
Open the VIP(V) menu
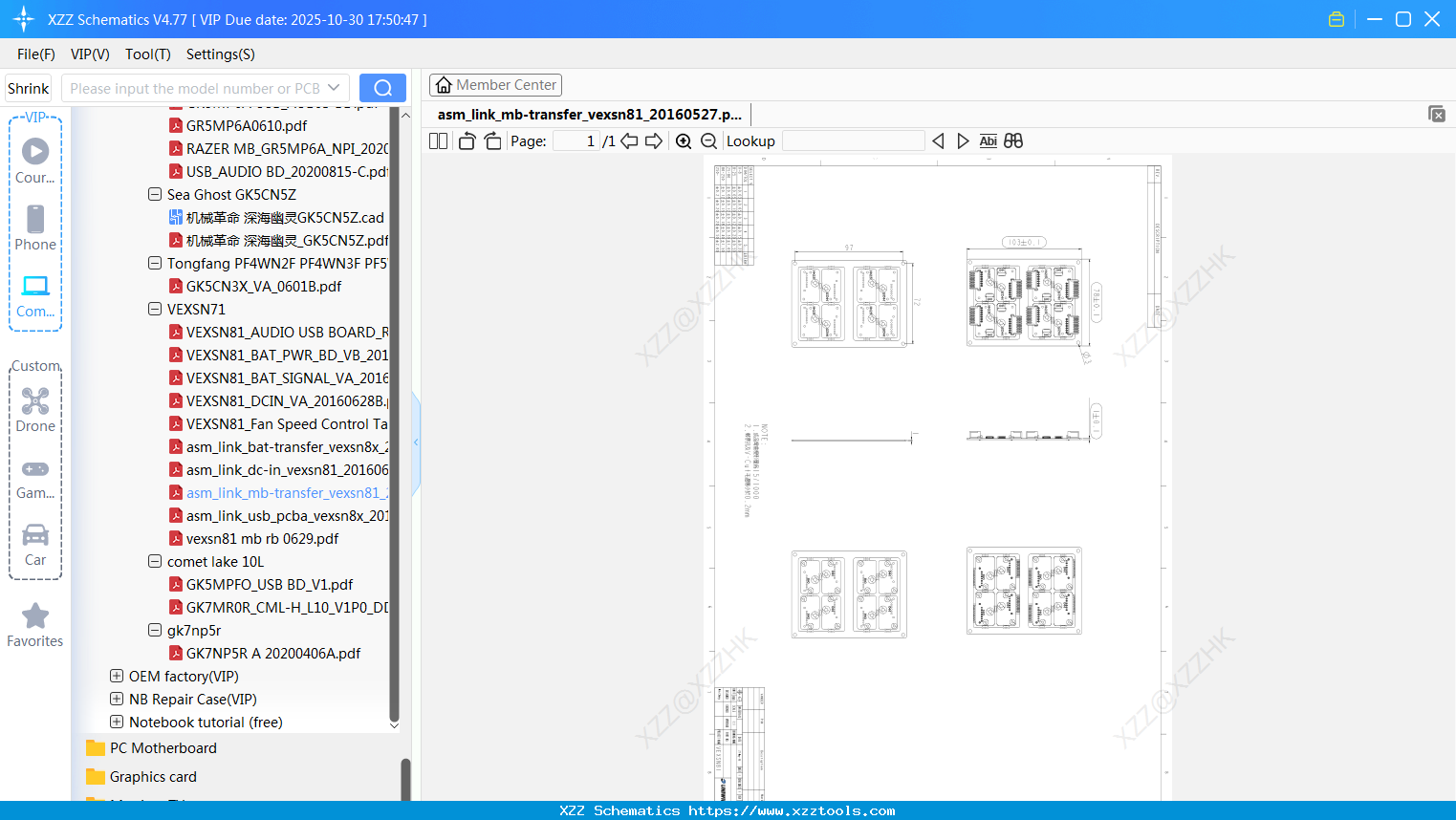(x=90, y=54)
